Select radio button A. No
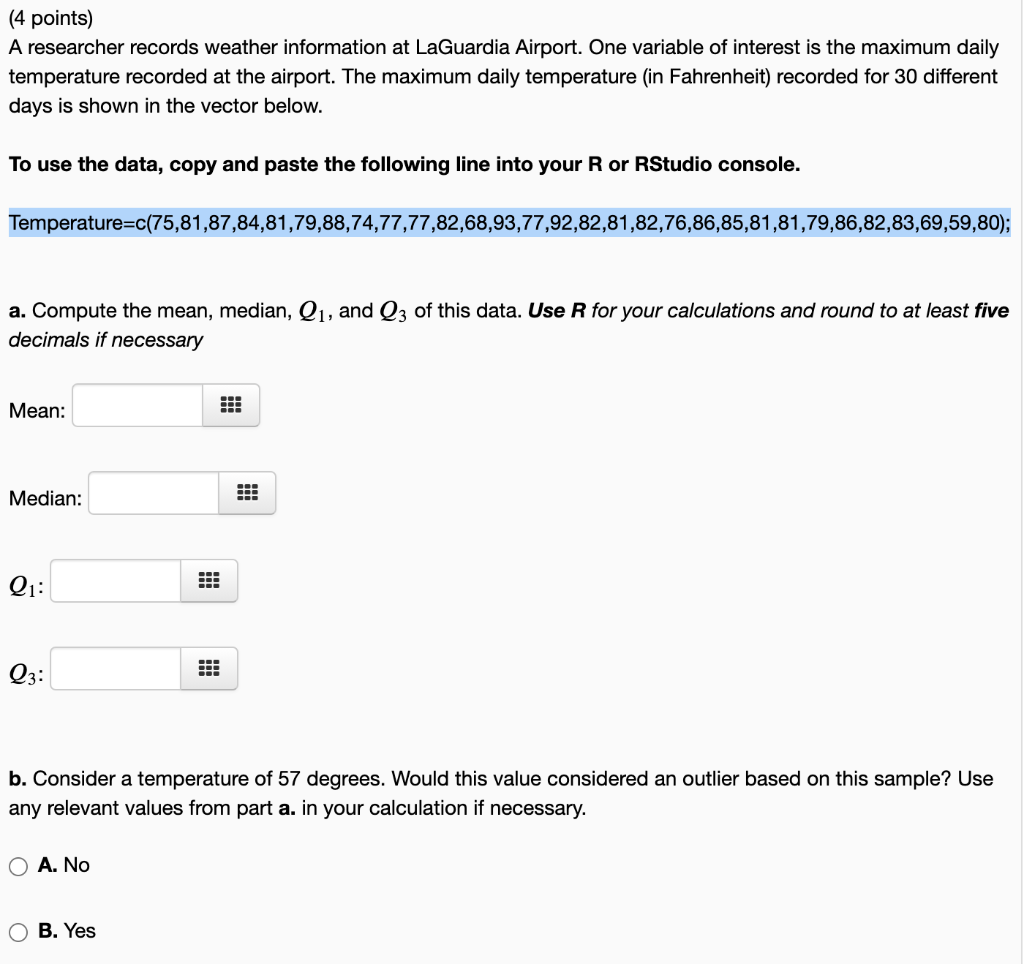The height and width of the screenshot is (964, 1024). point(17,866)
